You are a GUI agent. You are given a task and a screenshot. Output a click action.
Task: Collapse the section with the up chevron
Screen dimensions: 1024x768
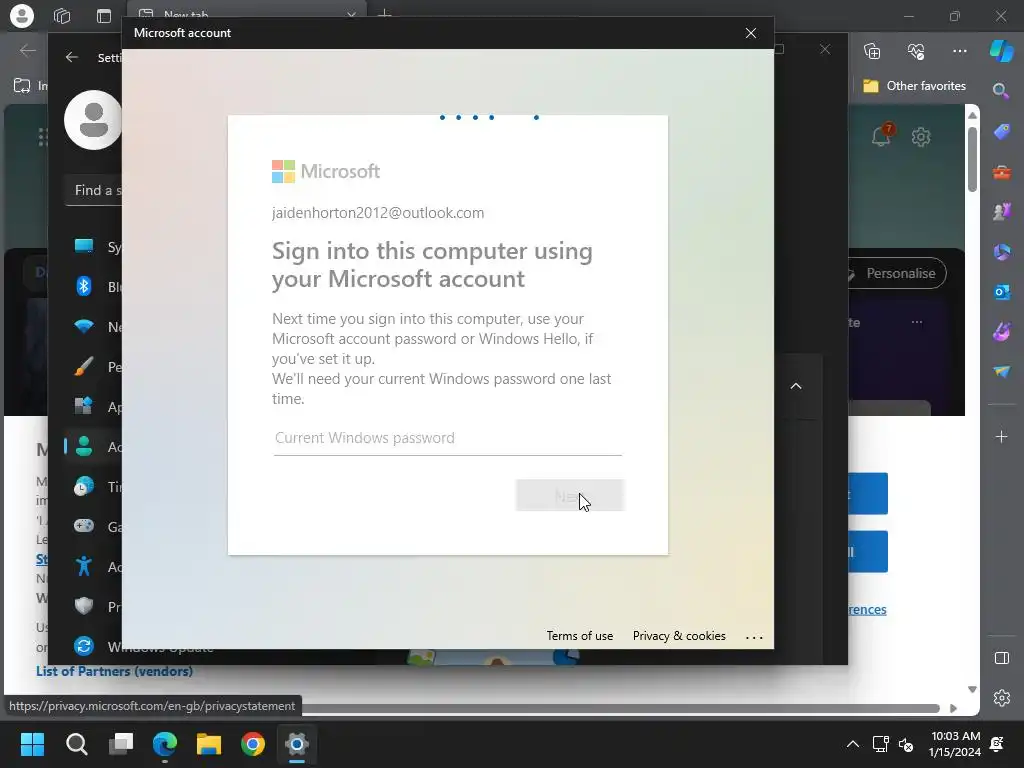795,386
